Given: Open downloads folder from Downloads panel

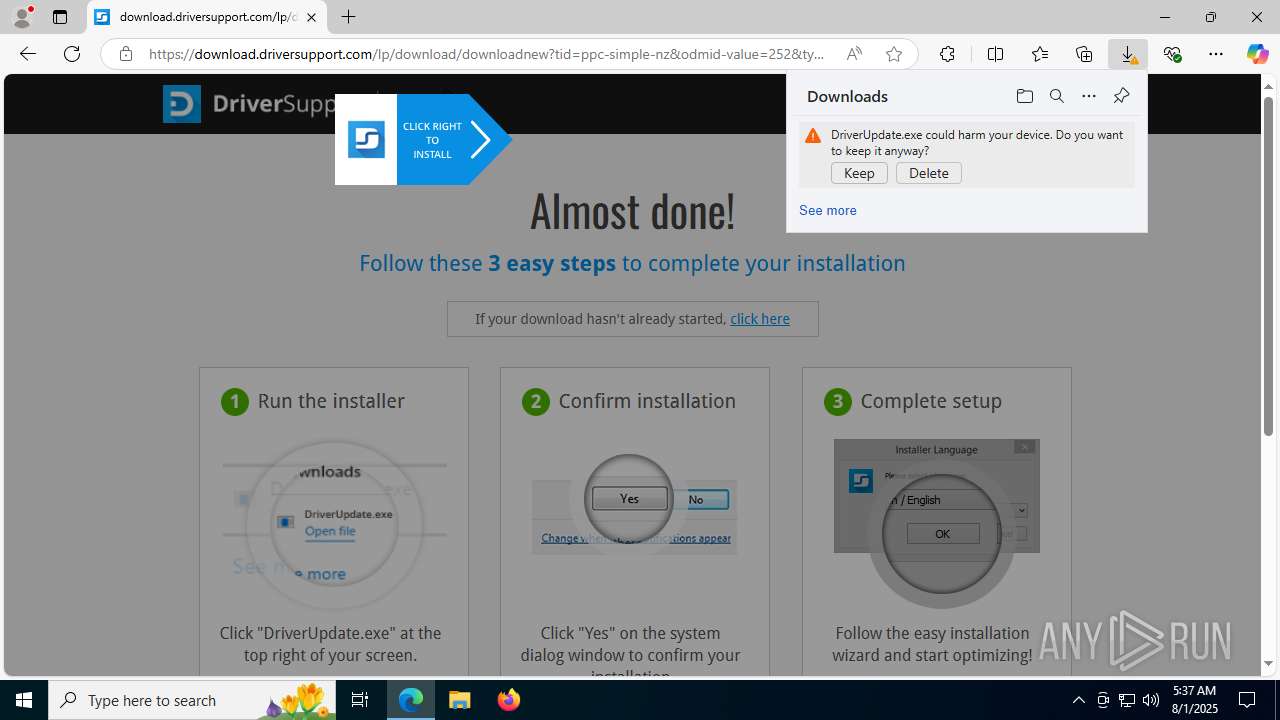Looking at the screenshot, I should pos(1024,96).
